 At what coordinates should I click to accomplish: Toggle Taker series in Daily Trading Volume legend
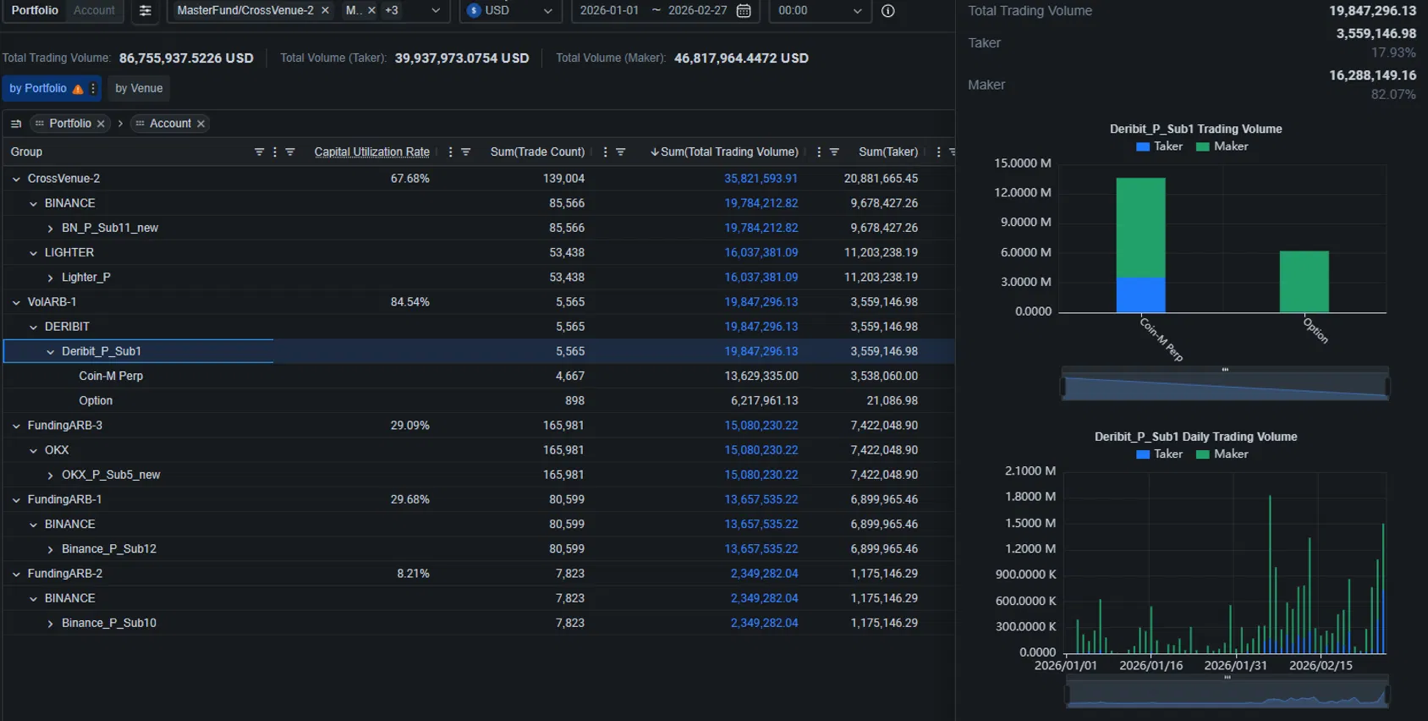[x=1159, y=454]
